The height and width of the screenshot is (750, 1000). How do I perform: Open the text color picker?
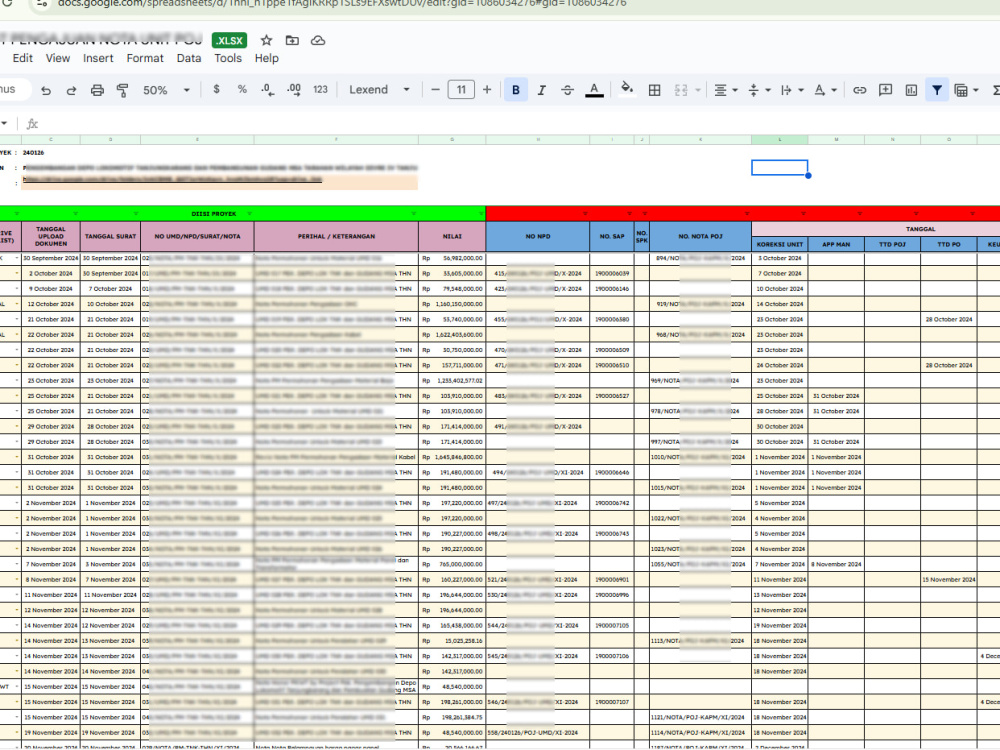tap(594, 90)
